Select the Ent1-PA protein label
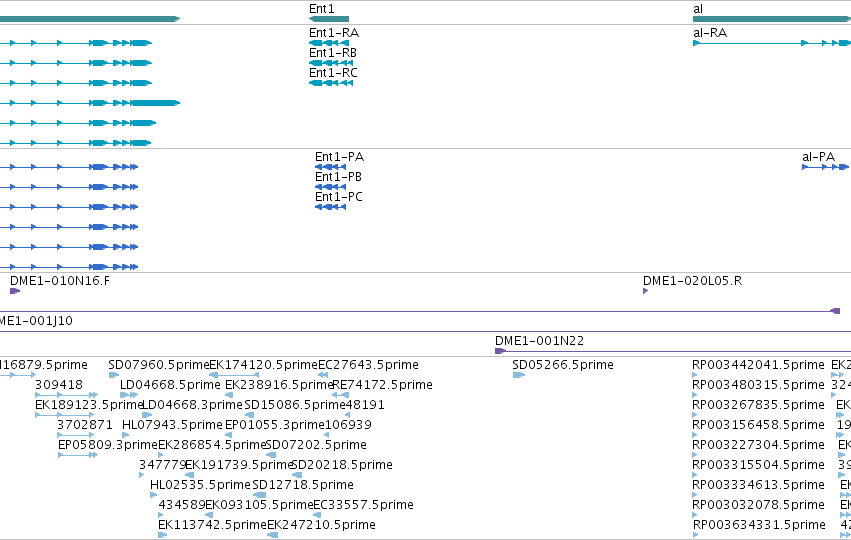This screenshot has height=540, width=851. pyautogui.click(x=339, y=157)
